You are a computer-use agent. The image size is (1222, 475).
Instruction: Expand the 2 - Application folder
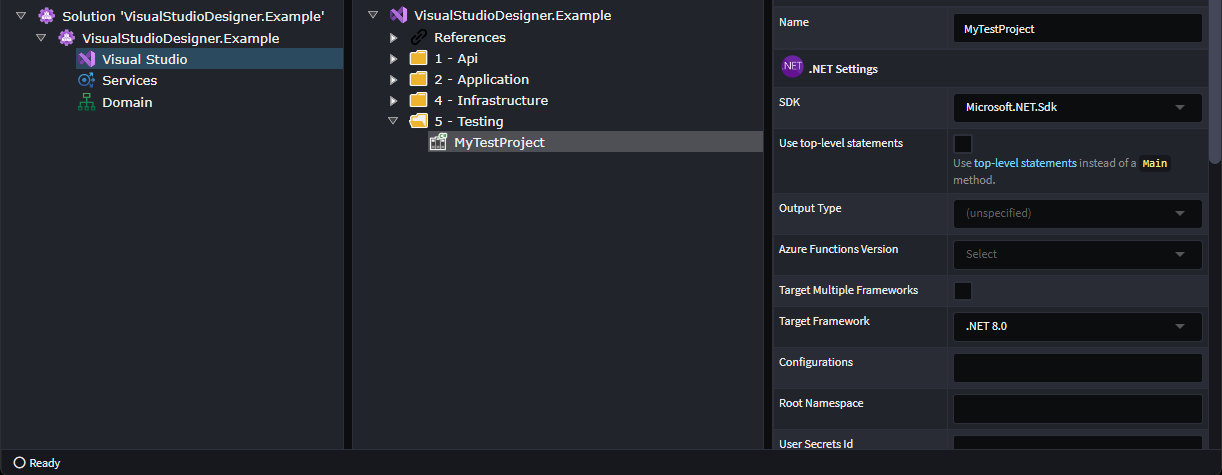pos(394,79)
